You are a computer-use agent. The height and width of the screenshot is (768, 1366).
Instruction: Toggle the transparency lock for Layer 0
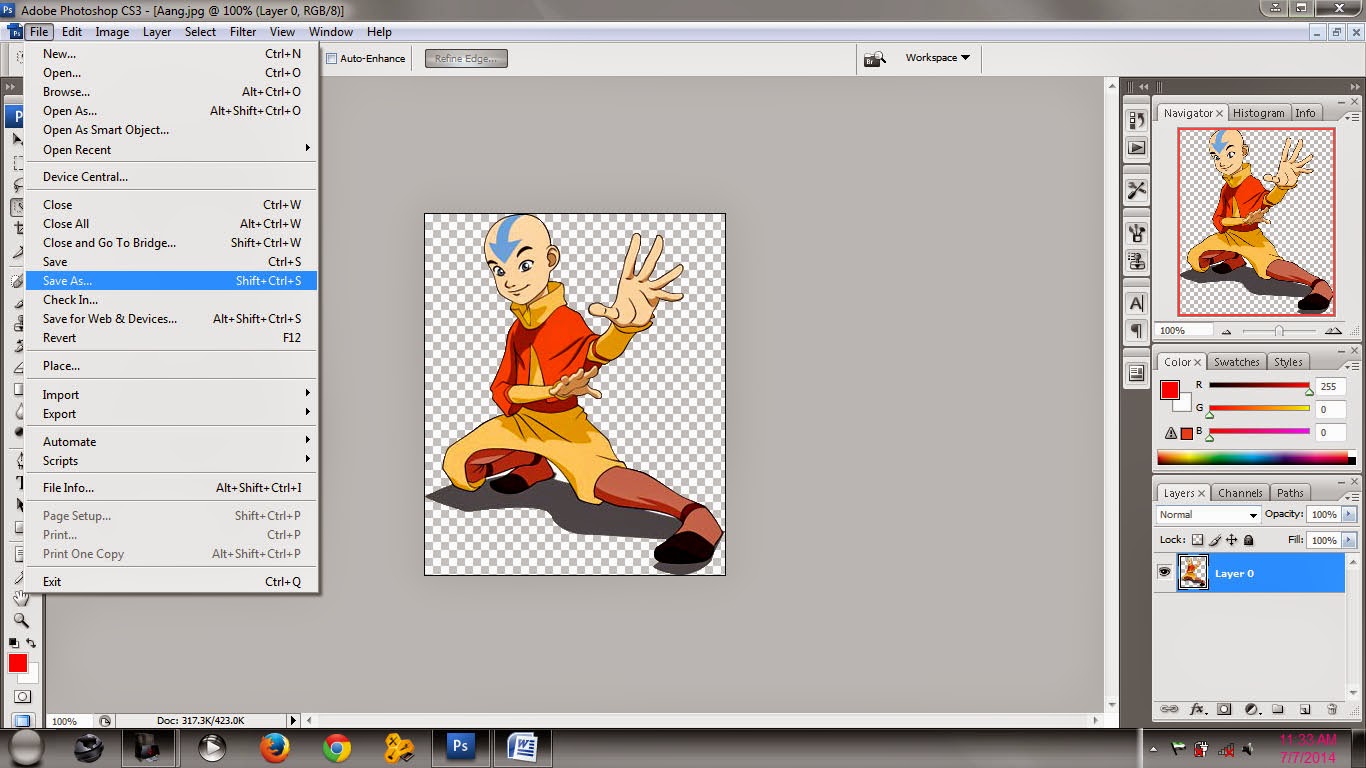click(x=1196, y=540)
